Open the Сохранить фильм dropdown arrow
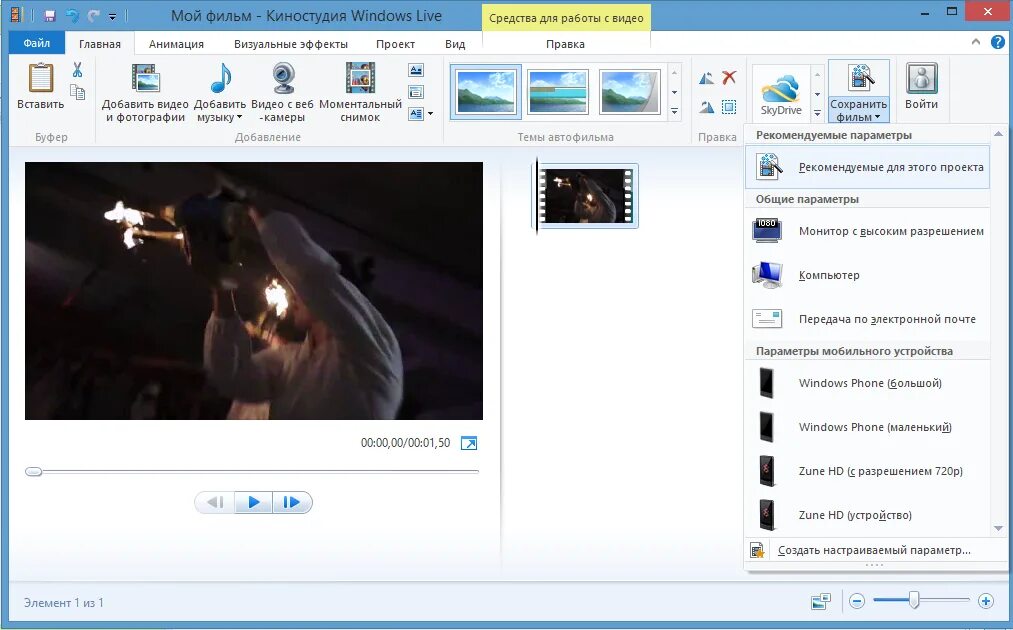 click(x=877, y=118)
